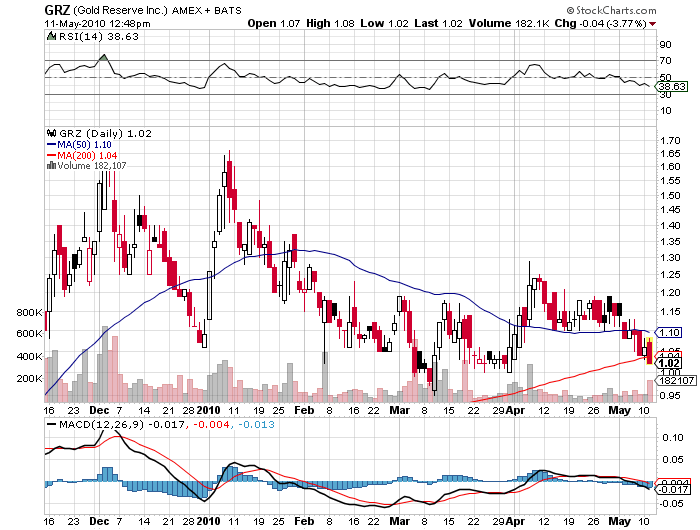Viewport: 700px width, 530px height.
Task: Click the 2010 label on the price axis
Action: coord(208,410)
